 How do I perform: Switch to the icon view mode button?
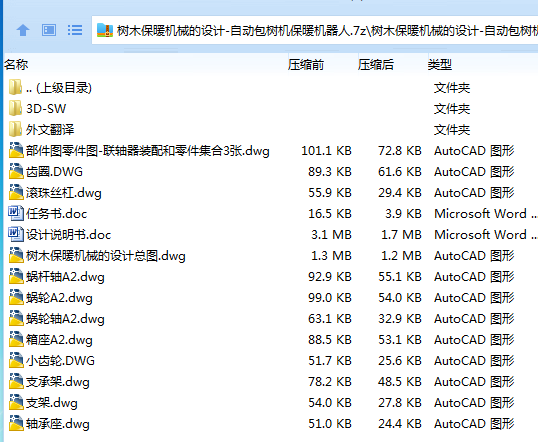[49, 30]
